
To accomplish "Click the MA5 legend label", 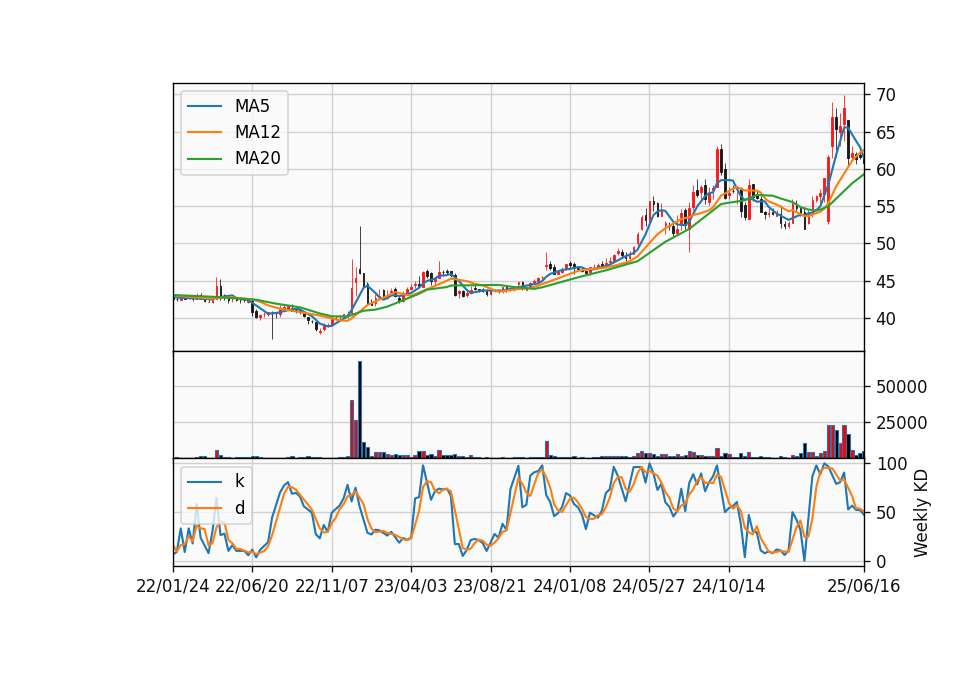I will pyautogui.click(x=252, y=106).
